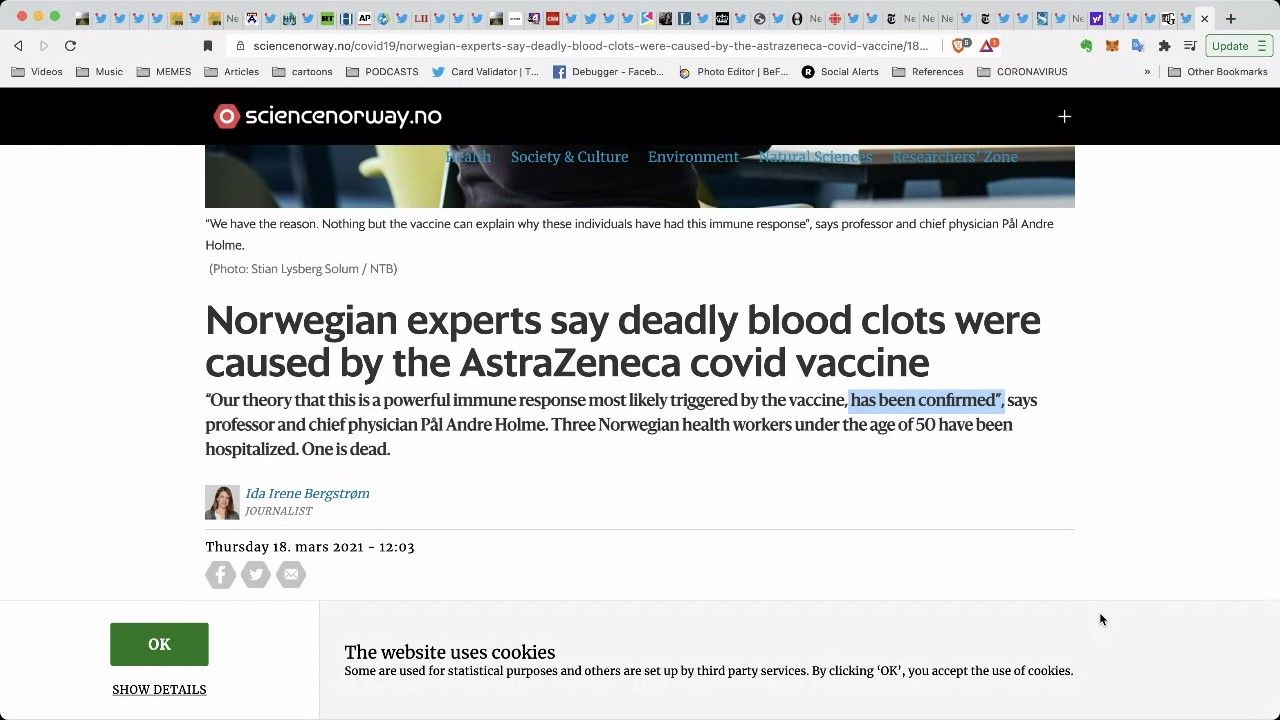Open the CORONAVIRUS bookmarks folder
1280x720 pixels.
[1022, 72]
